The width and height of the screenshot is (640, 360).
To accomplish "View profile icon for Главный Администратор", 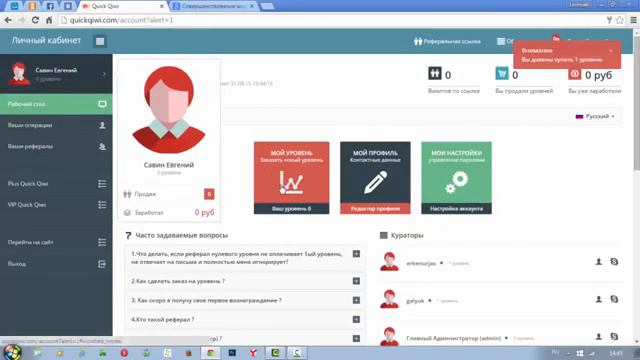I will point(598,337).
